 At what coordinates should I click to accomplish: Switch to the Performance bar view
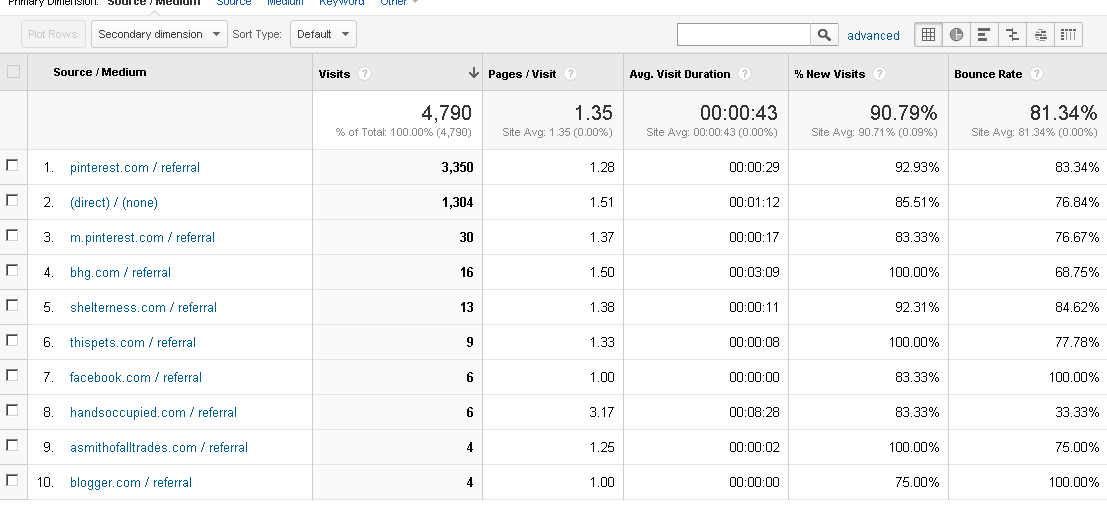(x=984, y=35)
